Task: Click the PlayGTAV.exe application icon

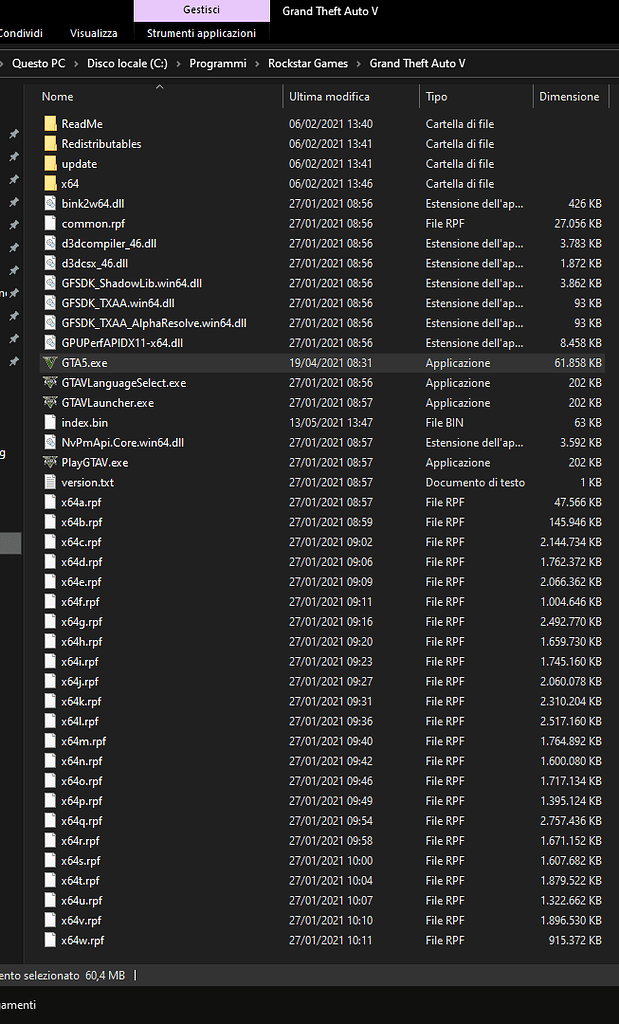Action: [50, 462]
